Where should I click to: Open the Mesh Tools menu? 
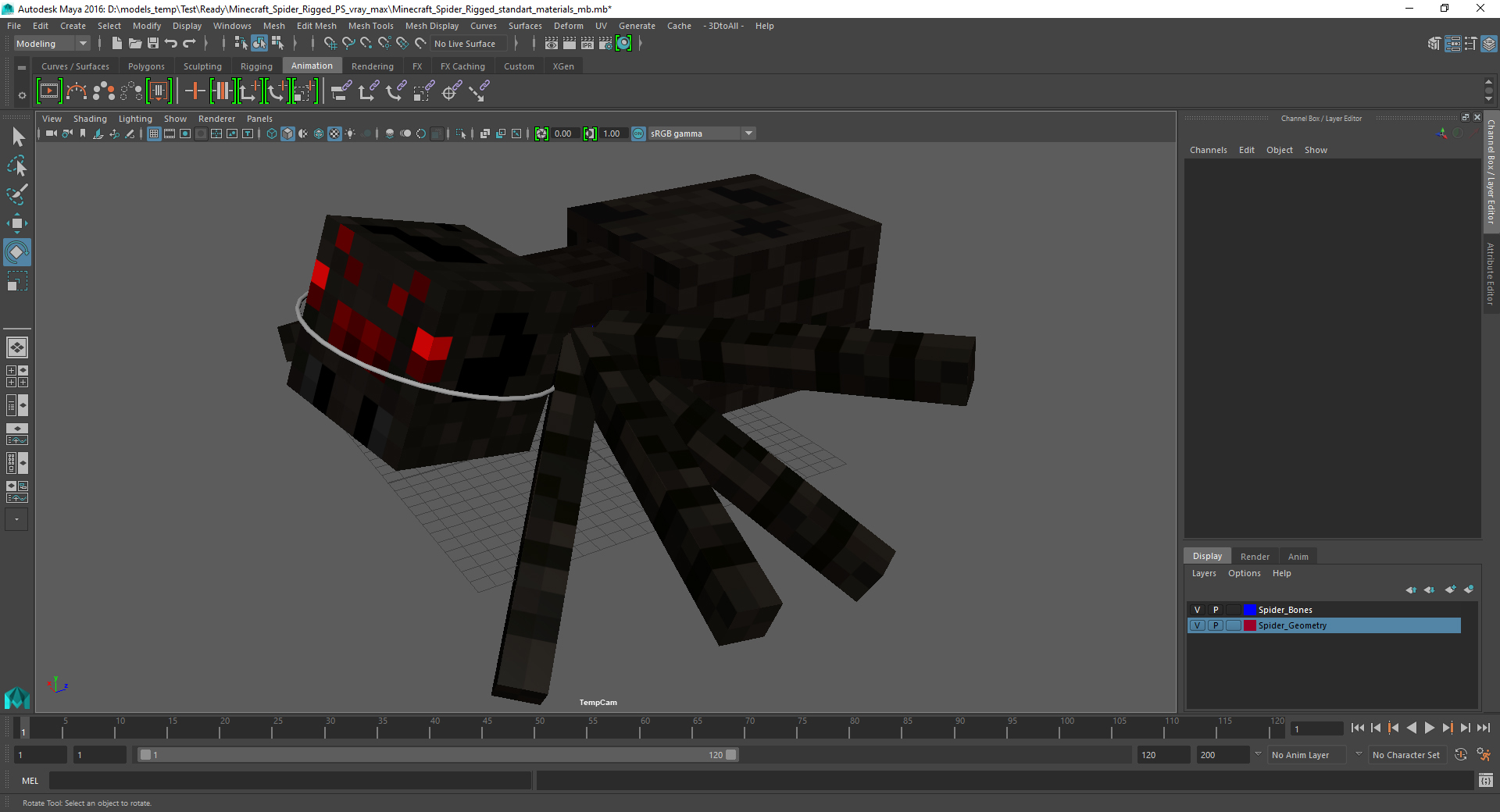click(x=370, y=25)
